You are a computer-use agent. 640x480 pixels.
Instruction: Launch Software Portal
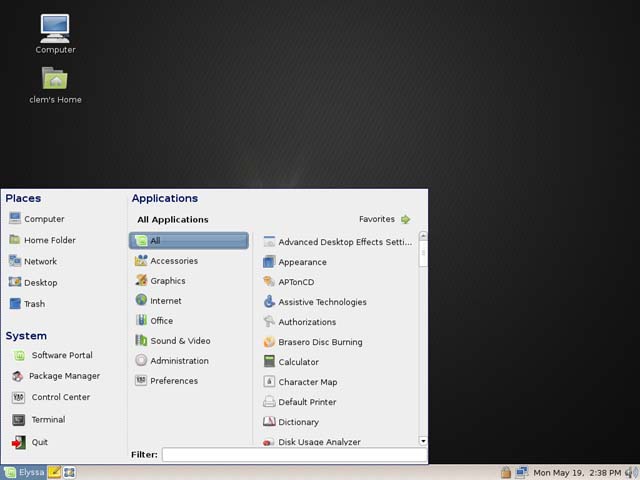coord(52,355)
